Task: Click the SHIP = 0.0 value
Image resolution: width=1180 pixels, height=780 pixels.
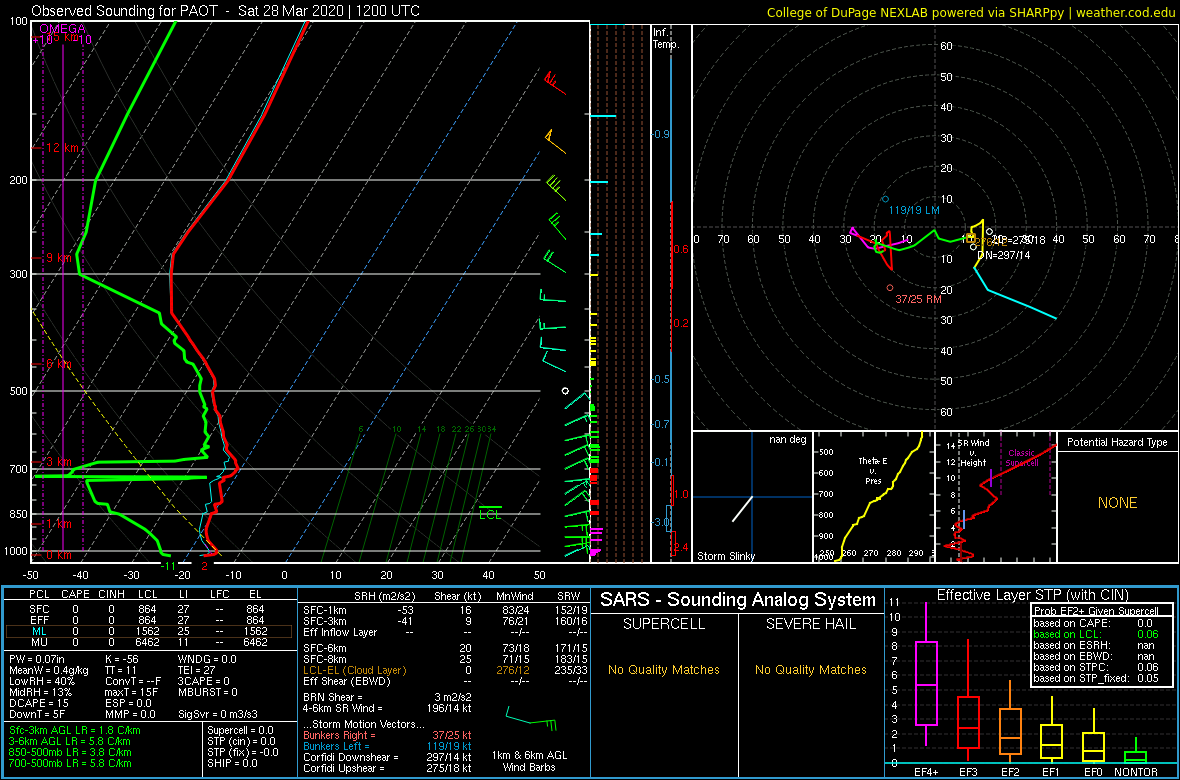Action: [x=233, y=762]
